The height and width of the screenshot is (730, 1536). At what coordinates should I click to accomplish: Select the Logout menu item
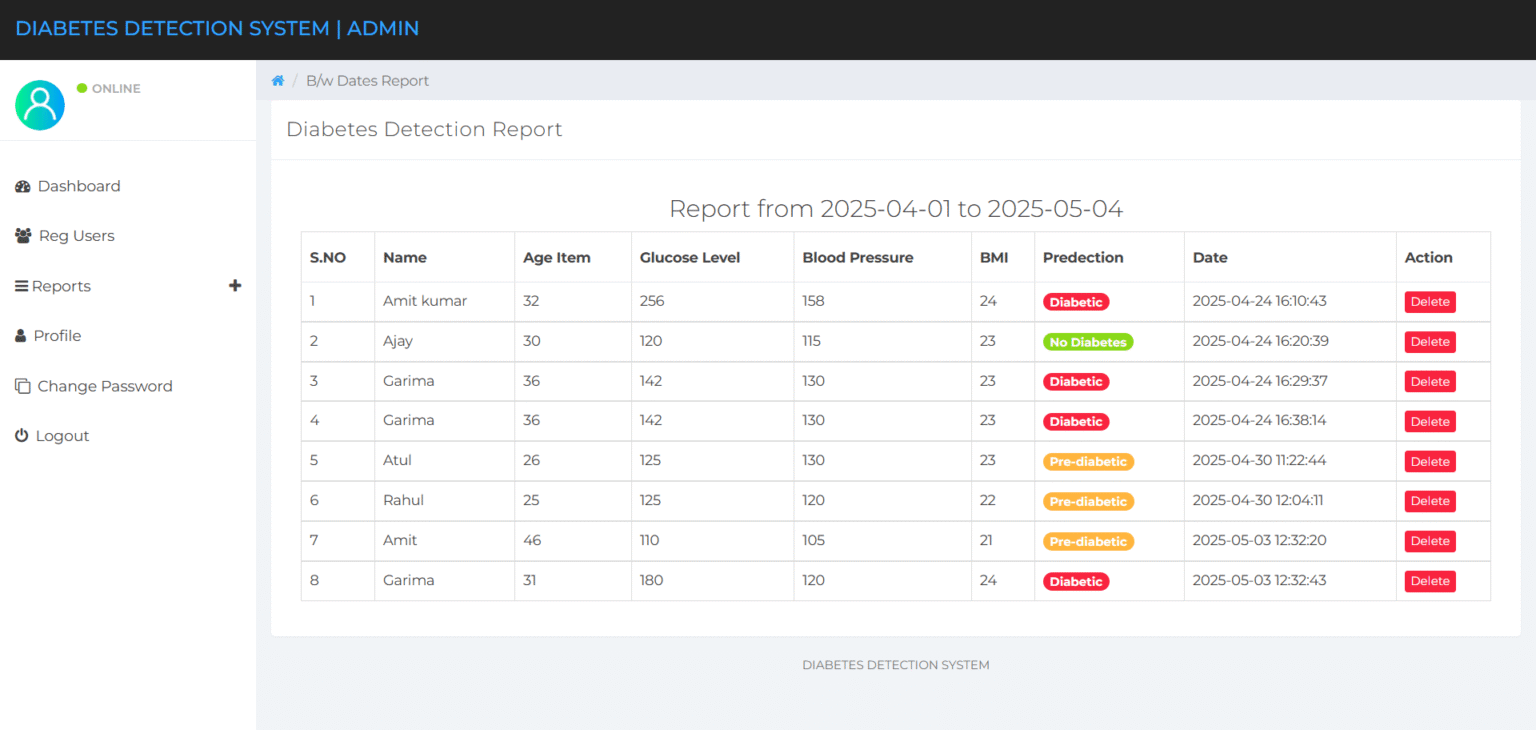pyautogui.click(x=61, y=435)
